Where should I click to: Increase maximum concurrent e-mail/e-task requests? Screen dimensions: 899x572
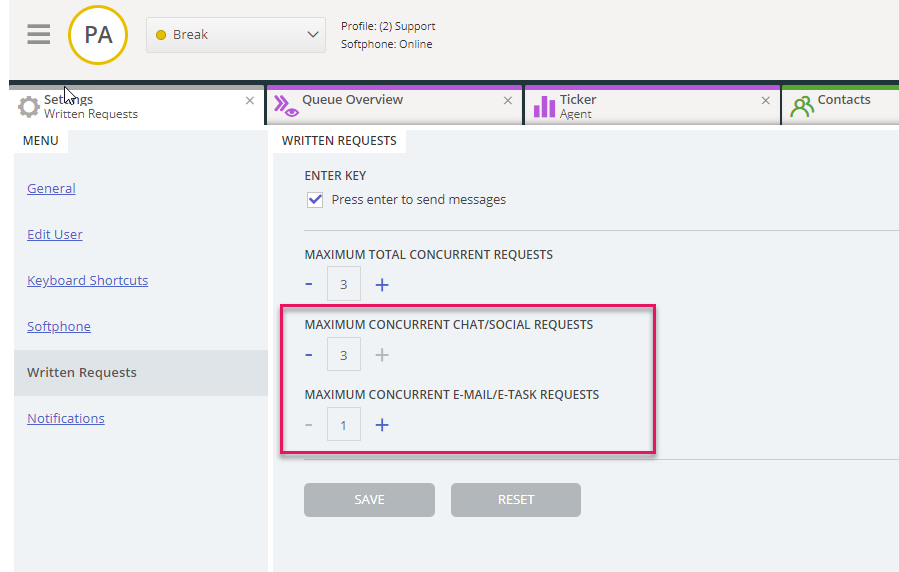(x=381, y=425)
